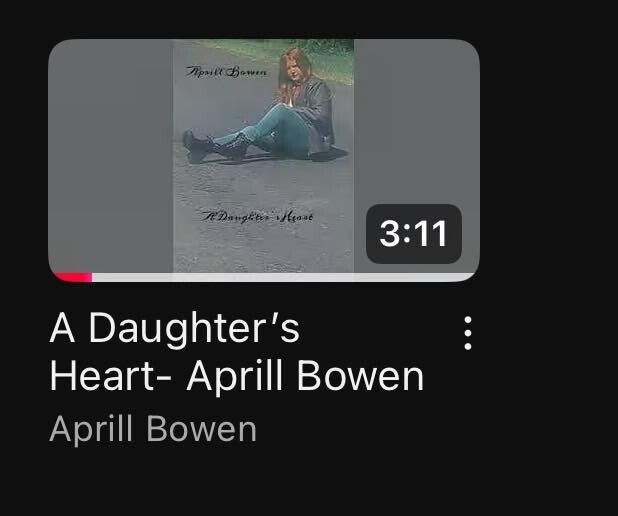Click the word Heart- in the title

click(110, 376)
